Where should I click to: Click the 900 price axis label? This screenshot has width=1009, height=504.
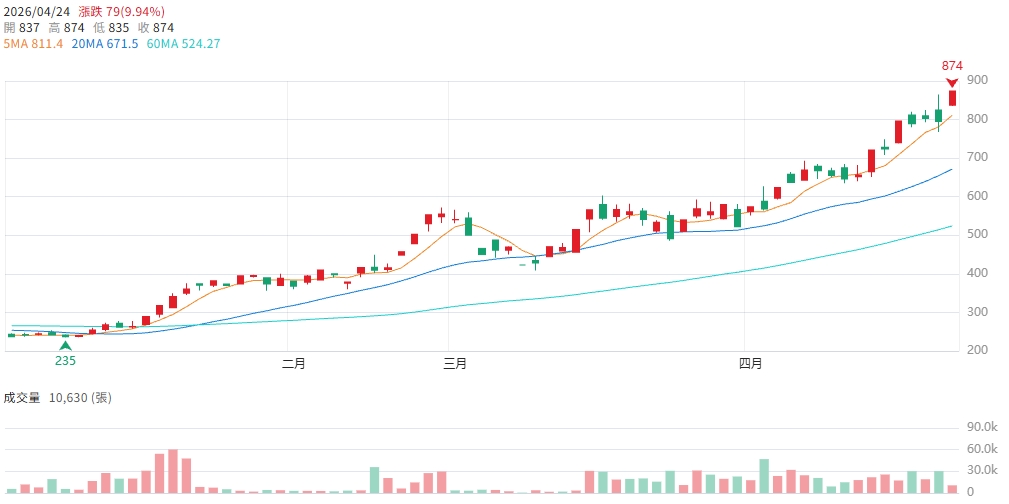pos(977,81)
